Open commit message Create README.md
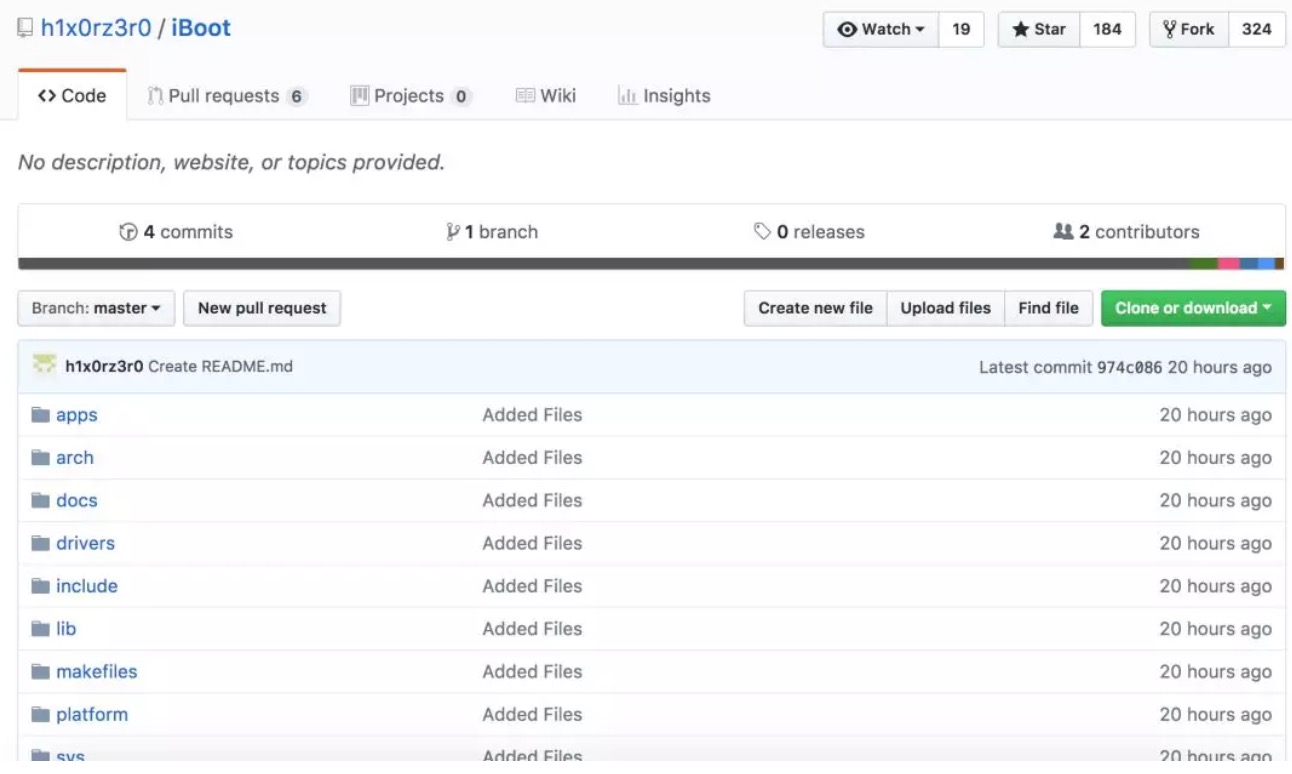1292x774 pixels. 220,366
